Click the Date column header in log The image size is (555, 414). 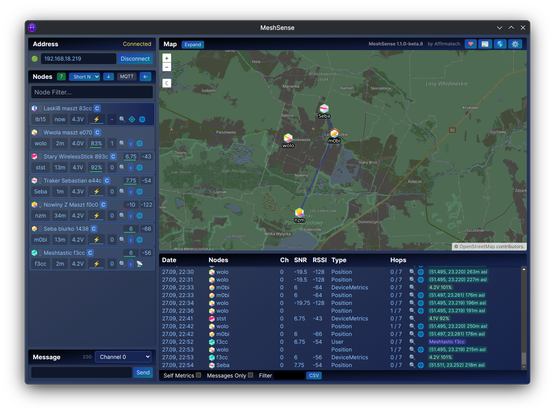(x=169, y=260)
